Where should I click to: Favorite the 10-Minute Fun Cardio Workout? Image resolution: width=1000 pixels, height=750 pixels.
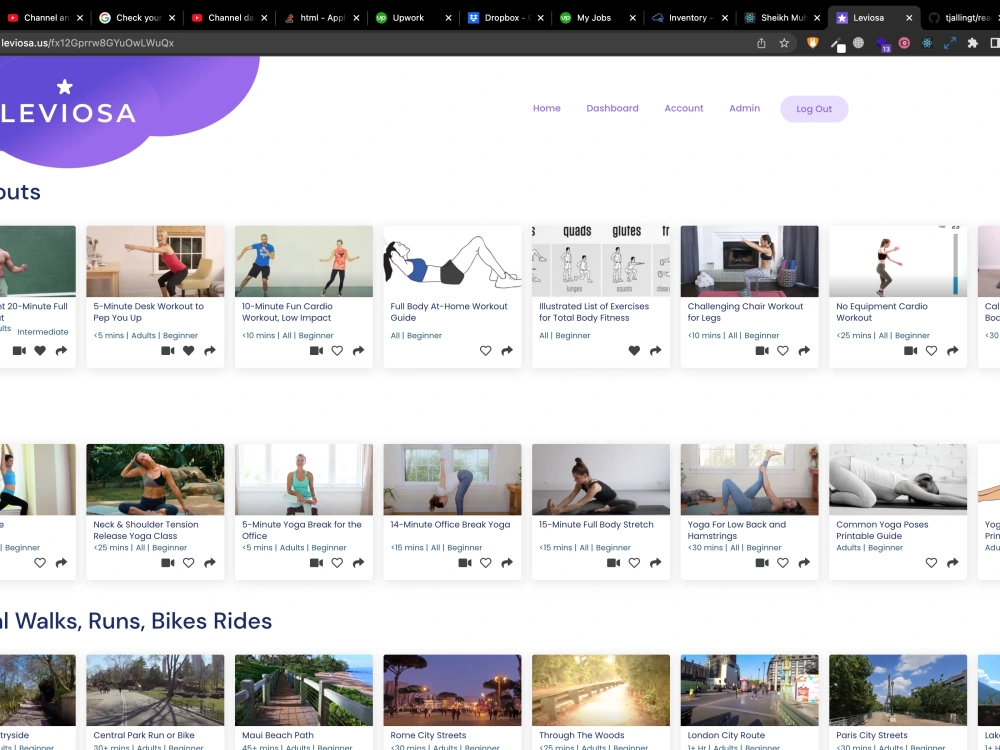(x=337, y=351)
